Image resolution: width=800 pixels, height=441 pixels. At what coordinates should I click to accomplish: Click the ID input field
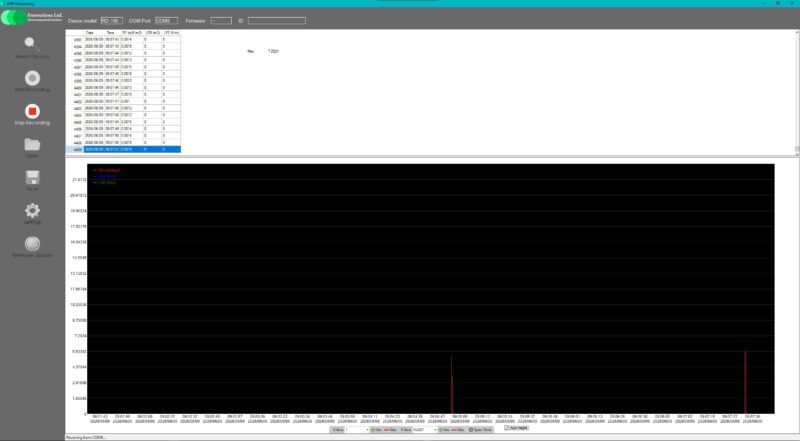coord(277,21)
